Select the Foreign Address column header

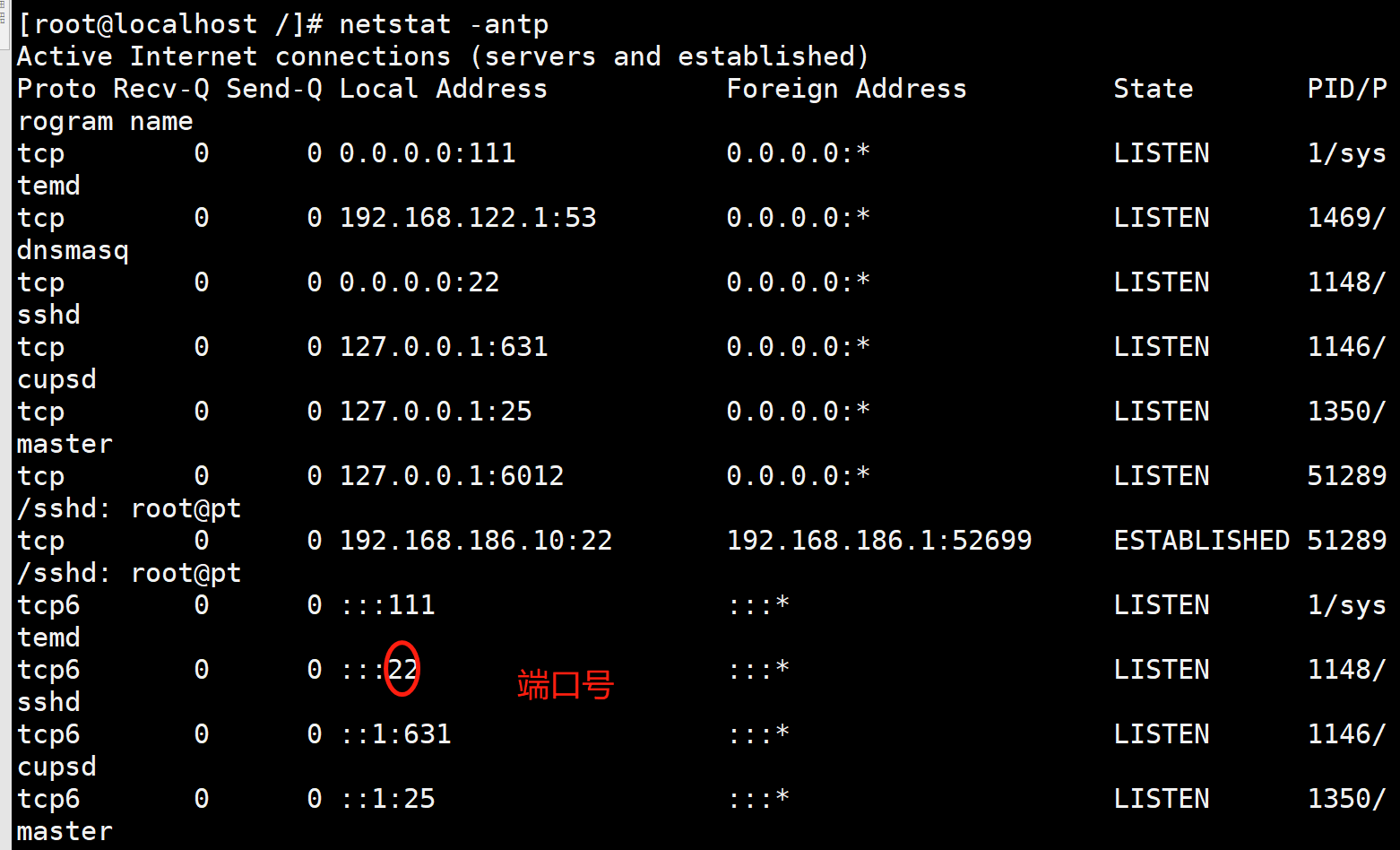pos(847,89)
